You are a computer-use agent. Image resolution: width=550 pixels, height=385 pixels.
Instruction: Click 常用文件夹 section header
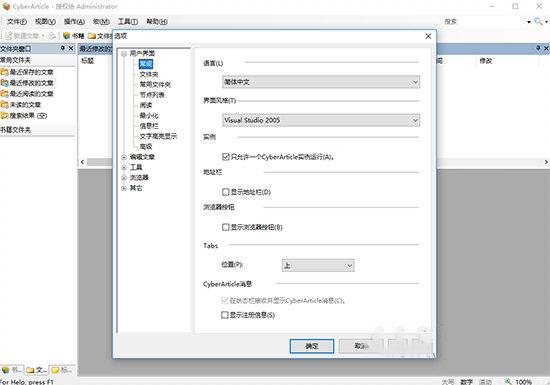click(x=38, y=60)
